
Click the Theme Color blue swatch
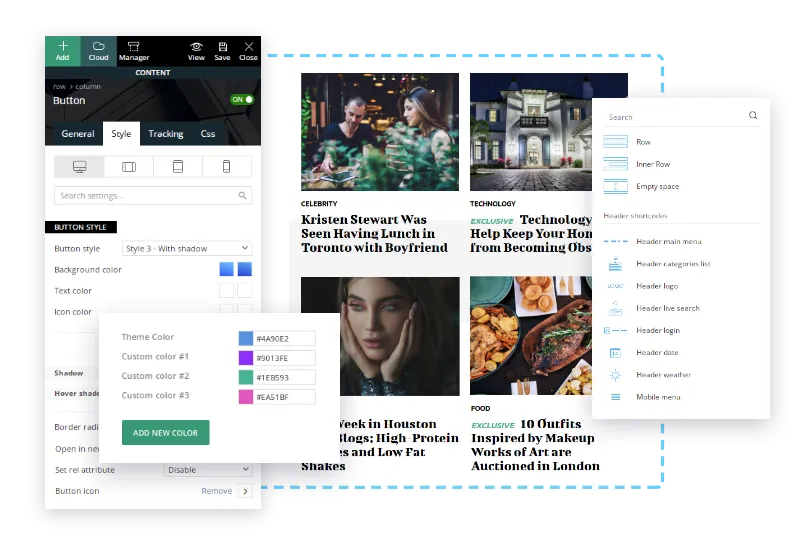point(245,339)
